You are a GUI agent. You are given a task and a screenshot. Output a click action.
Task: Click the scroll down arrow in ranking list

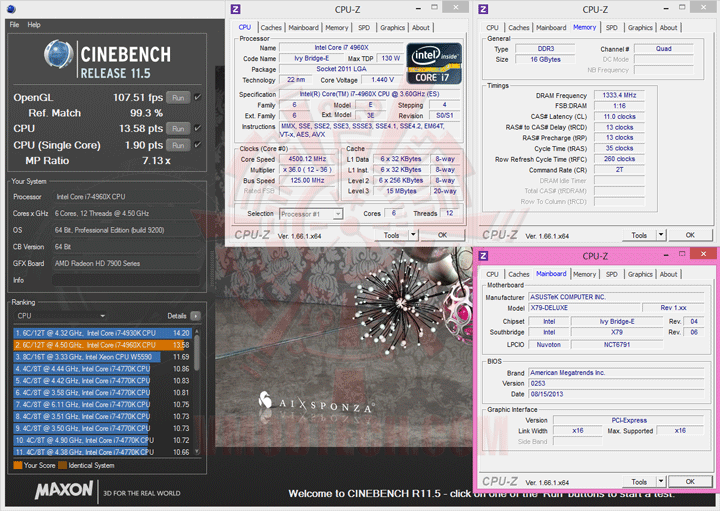click(197, 452)
